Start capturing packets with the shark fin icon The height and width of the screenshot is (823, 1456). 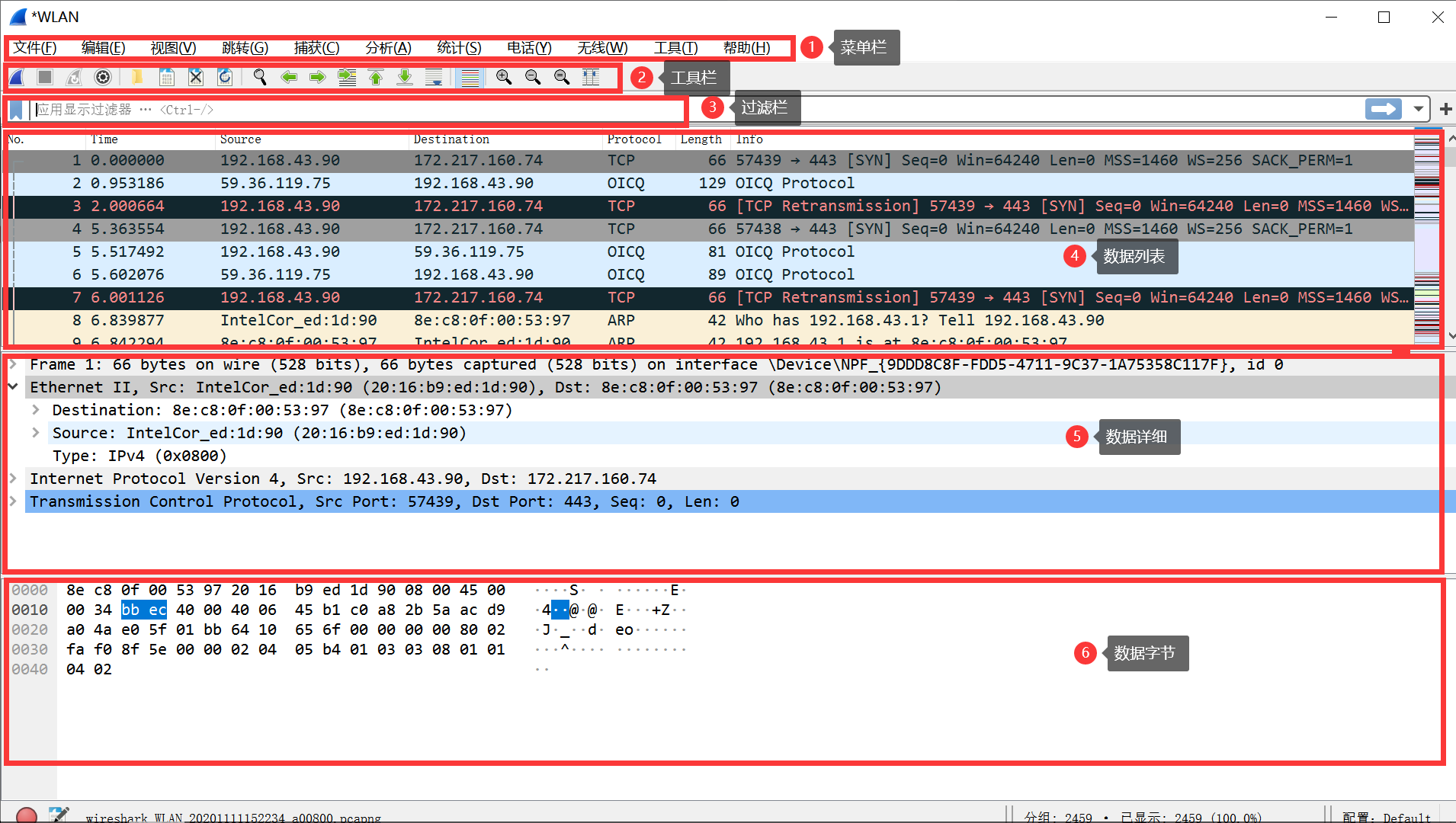18,77
